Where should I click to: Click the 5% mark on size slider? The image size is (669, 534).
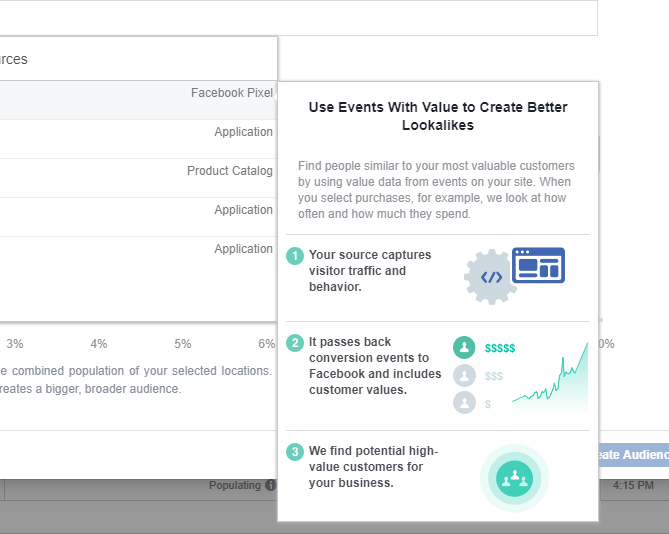pos(183,344)
